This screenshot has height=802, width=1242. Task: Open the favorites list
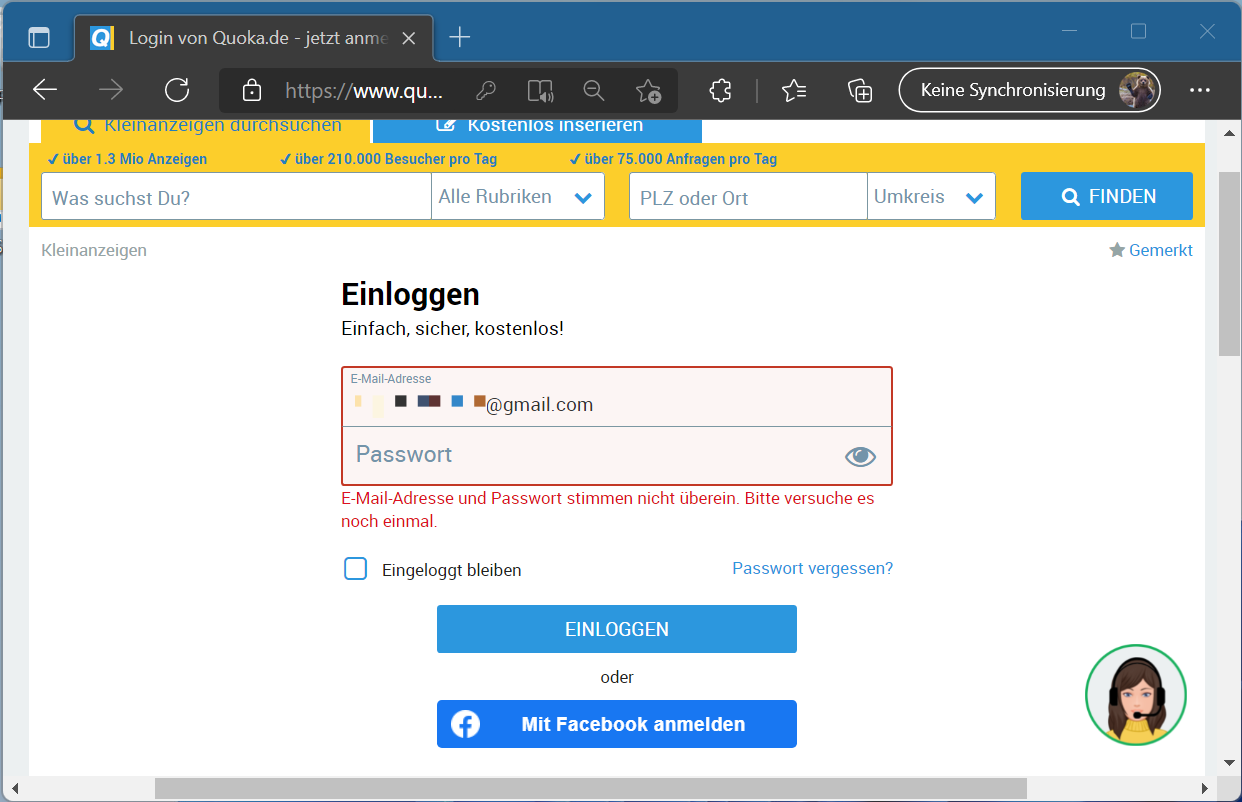[794, 91]
